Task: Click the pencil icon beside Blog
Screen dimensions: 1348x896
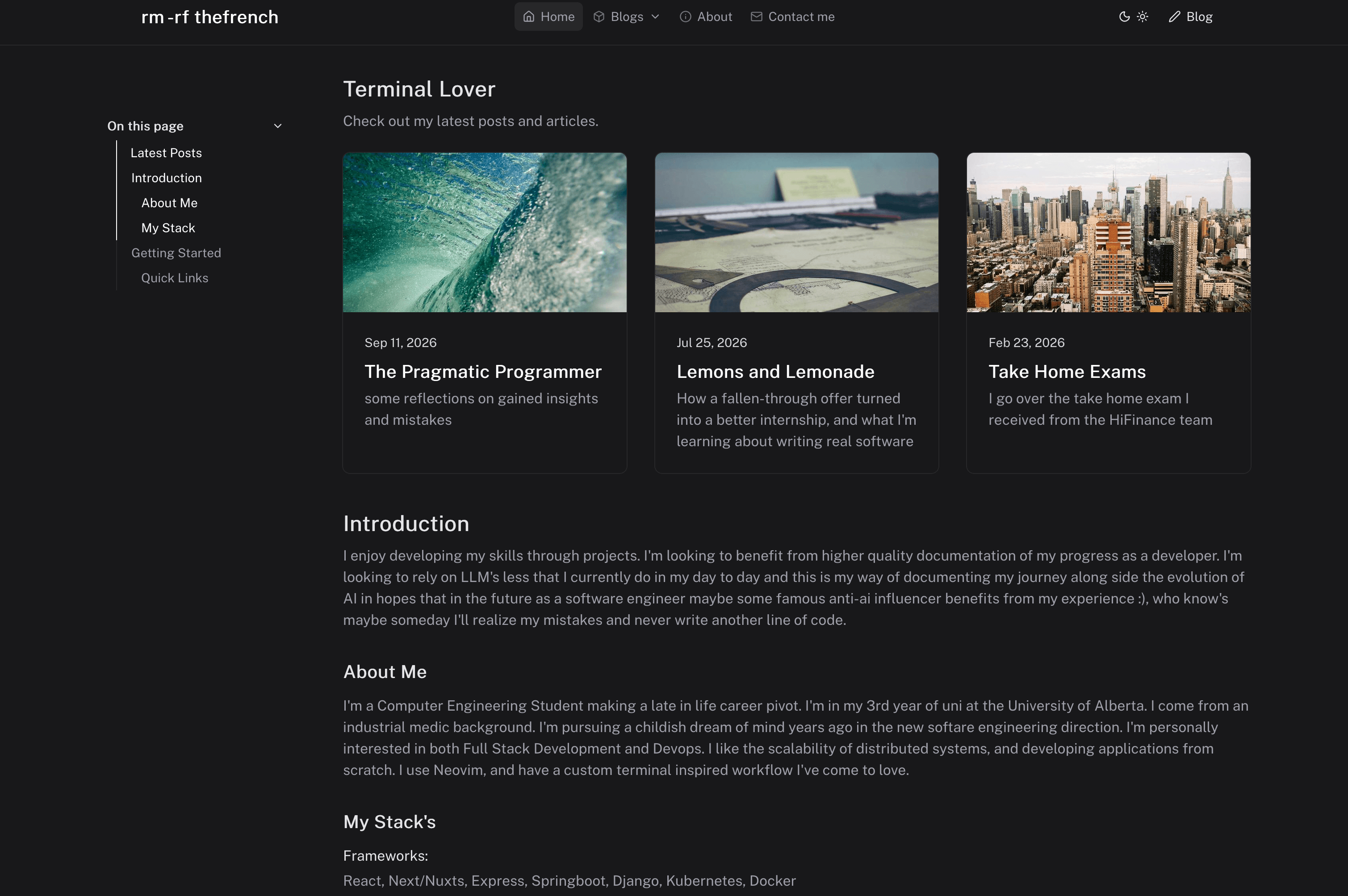Action: pyautogui.click(x=1174, y=17)
